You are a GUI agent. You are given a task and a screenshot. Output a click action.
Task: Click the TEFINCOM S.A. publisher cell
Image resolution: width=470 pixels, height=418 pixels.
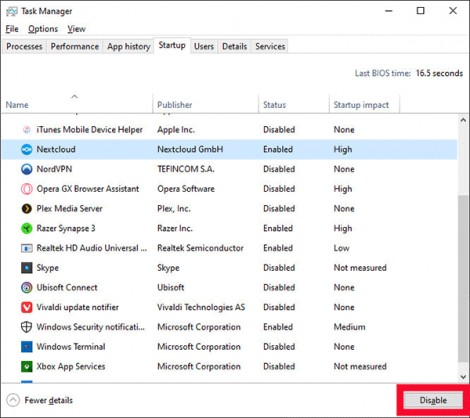click(x=186, y=169)
